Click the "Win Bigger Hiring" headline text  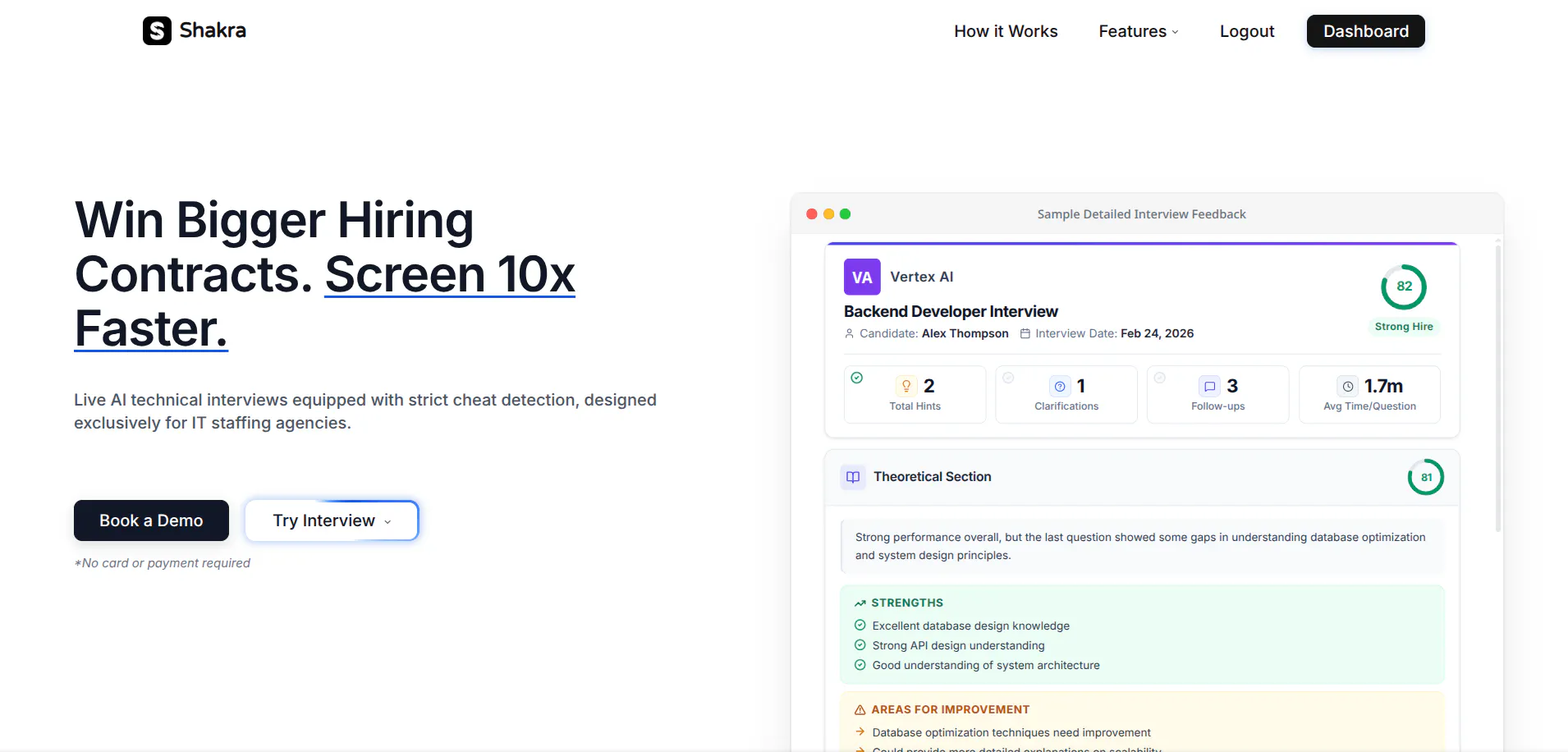click(274, 220)
